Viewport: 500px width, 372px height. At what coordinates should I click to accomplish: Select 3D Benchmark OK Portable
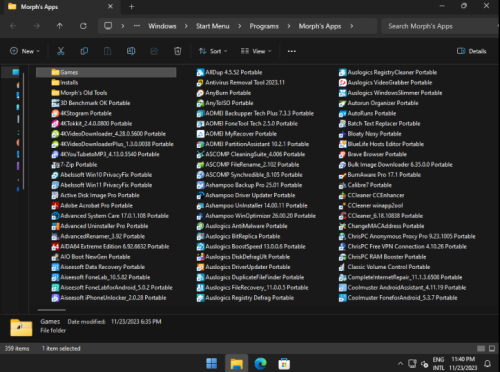[91, 103]
